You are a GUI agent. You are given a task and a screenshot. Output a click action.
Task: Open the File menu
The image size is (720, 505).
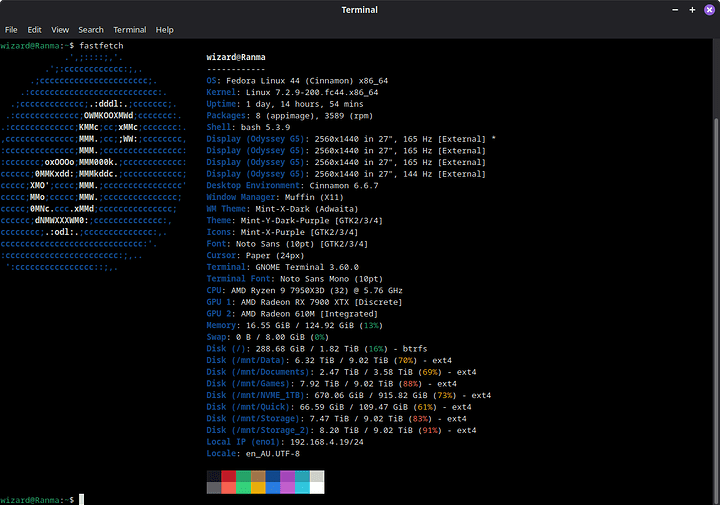coord(11,30)
